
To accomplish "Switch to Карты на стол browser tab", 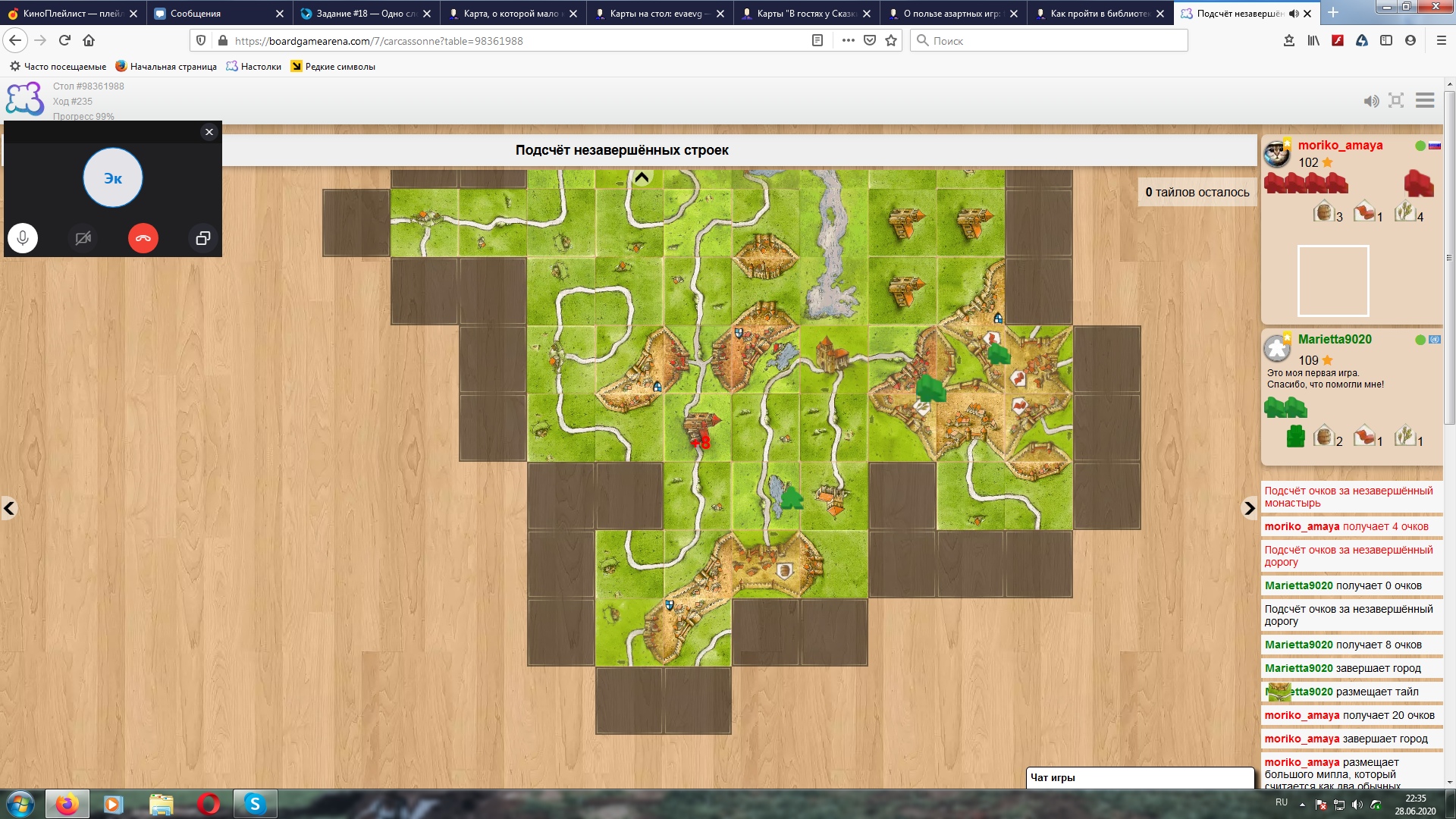I will click(660, 14).
